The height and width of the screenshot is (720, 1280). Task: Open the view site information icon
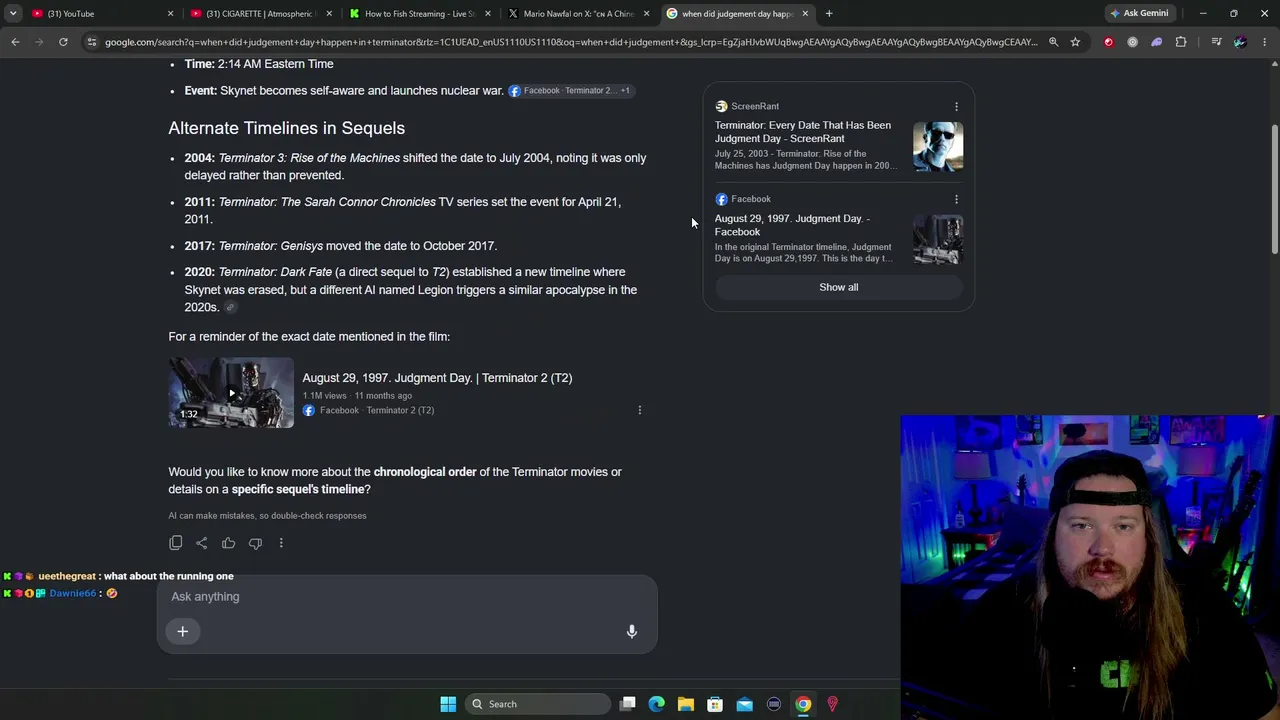click(92, 42)
